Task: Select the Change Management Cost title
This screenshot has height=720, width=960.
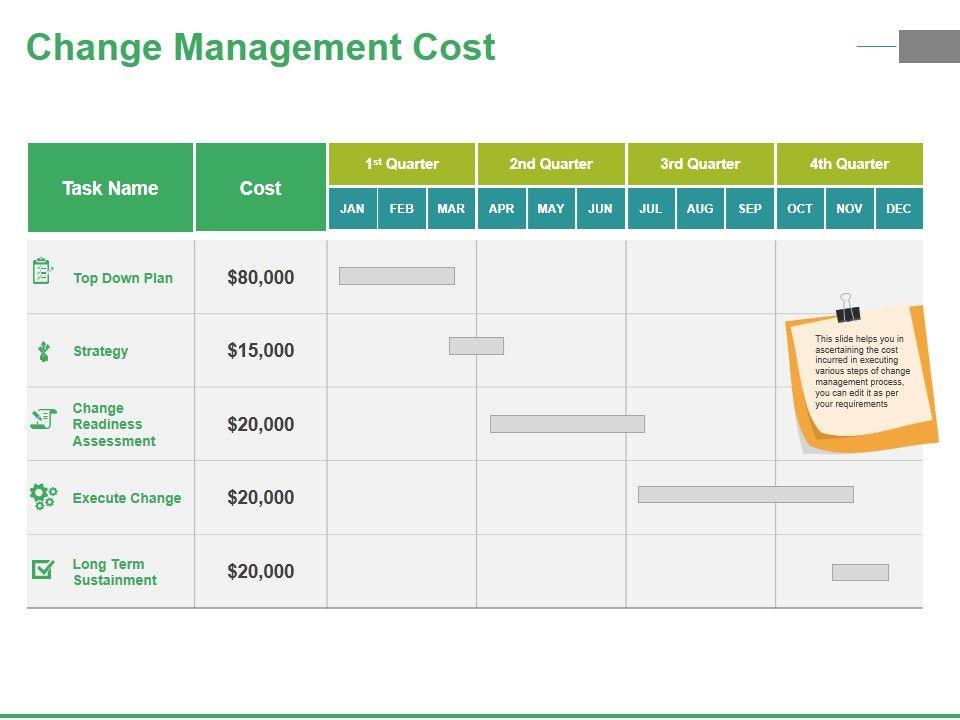Action: tap(261, 47)
